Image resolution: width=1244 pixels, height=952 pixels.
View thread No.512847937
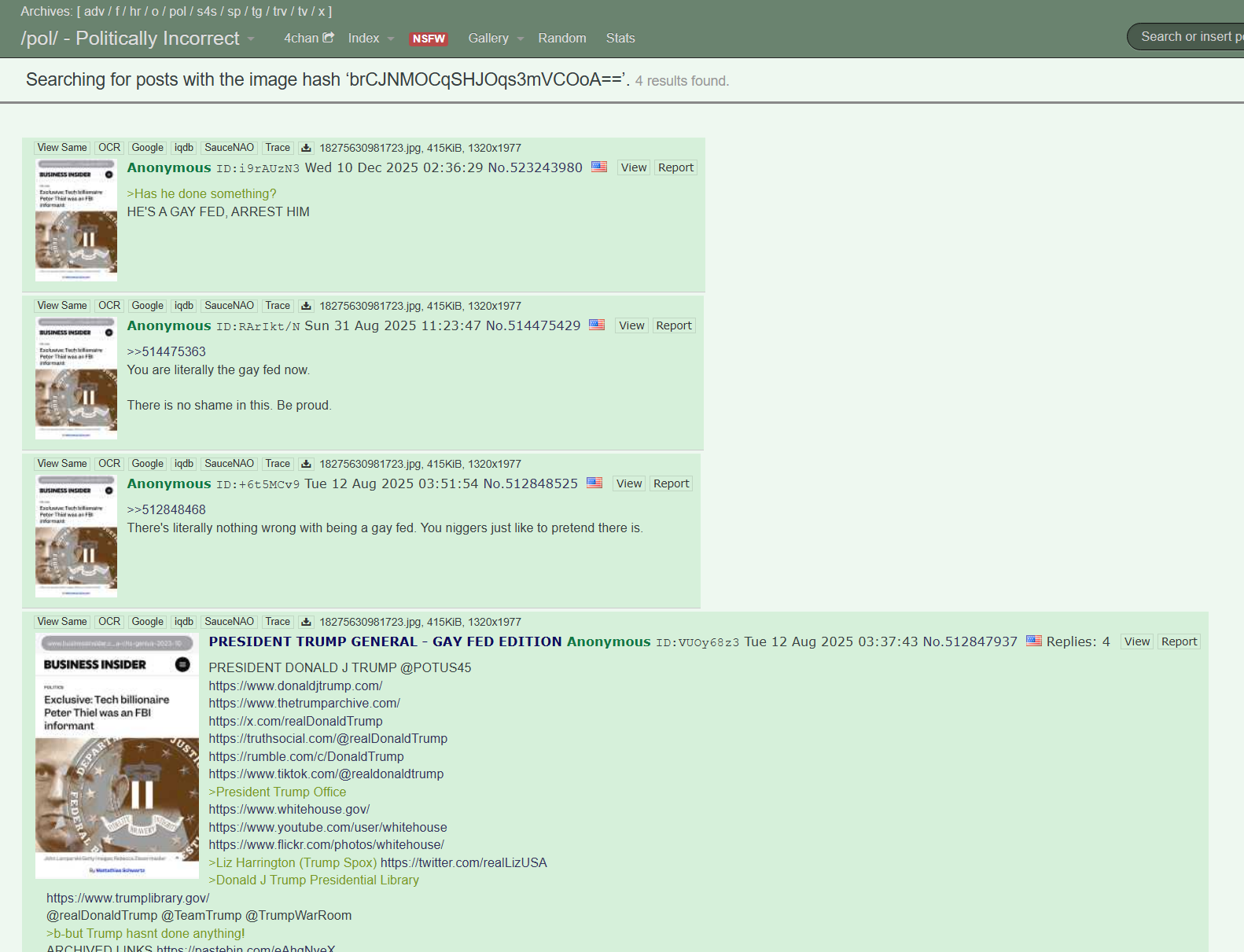point(1137,641)
